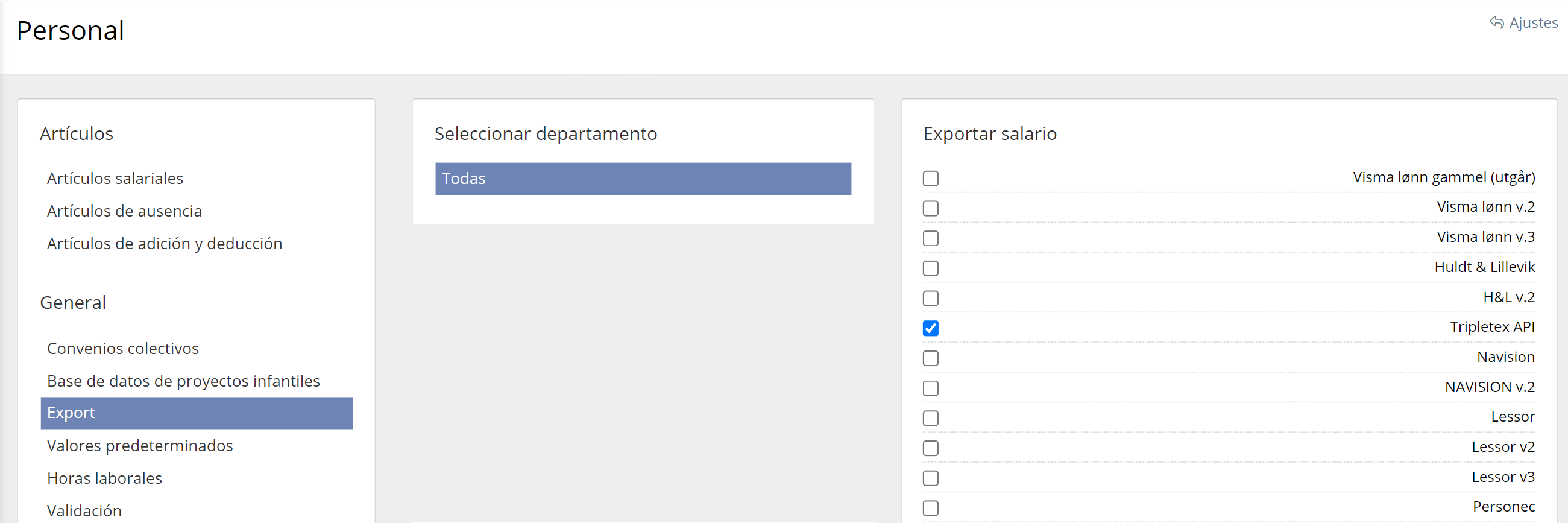Enable Huldt & Lillevik export checkbox
Screen dimensions: 1568x523
point(930,268)
